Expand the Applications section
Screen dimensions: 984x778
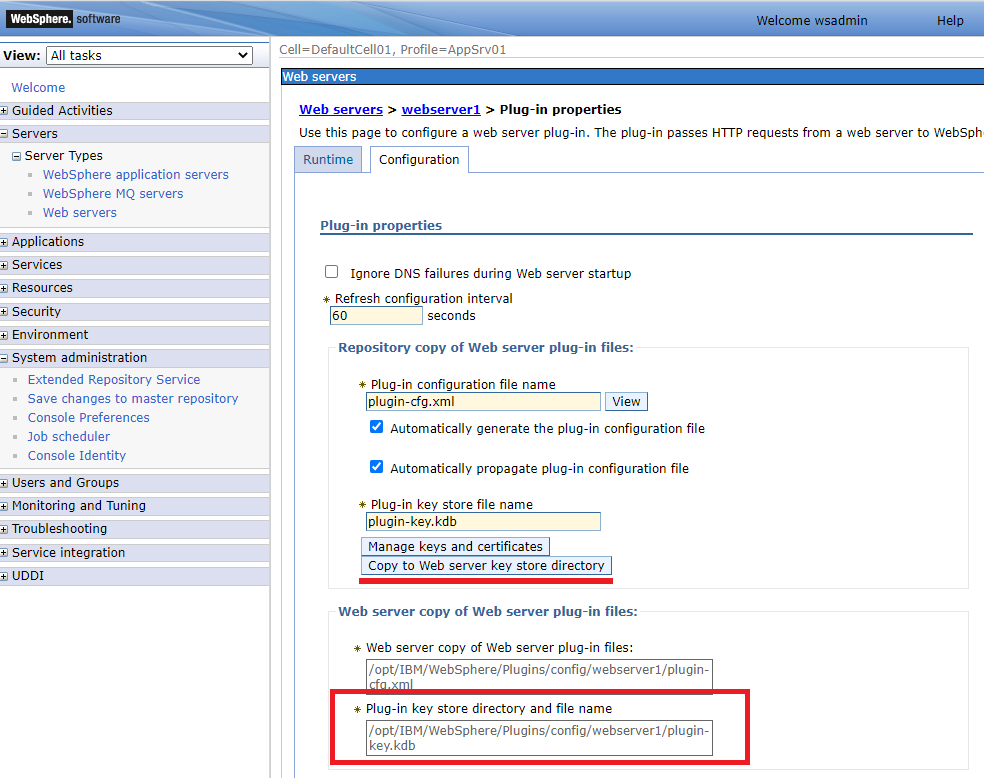tap(4, 242)
